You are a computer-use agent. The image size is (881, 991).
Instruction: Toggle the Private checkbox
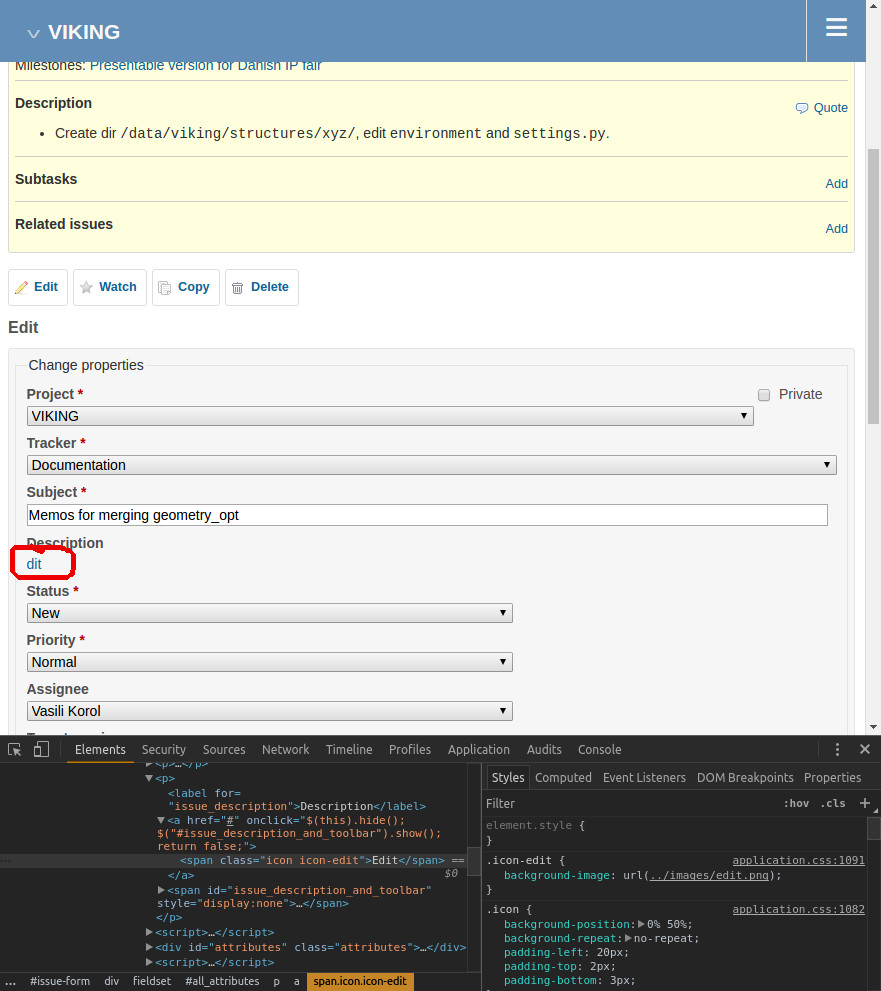[764, 395]
